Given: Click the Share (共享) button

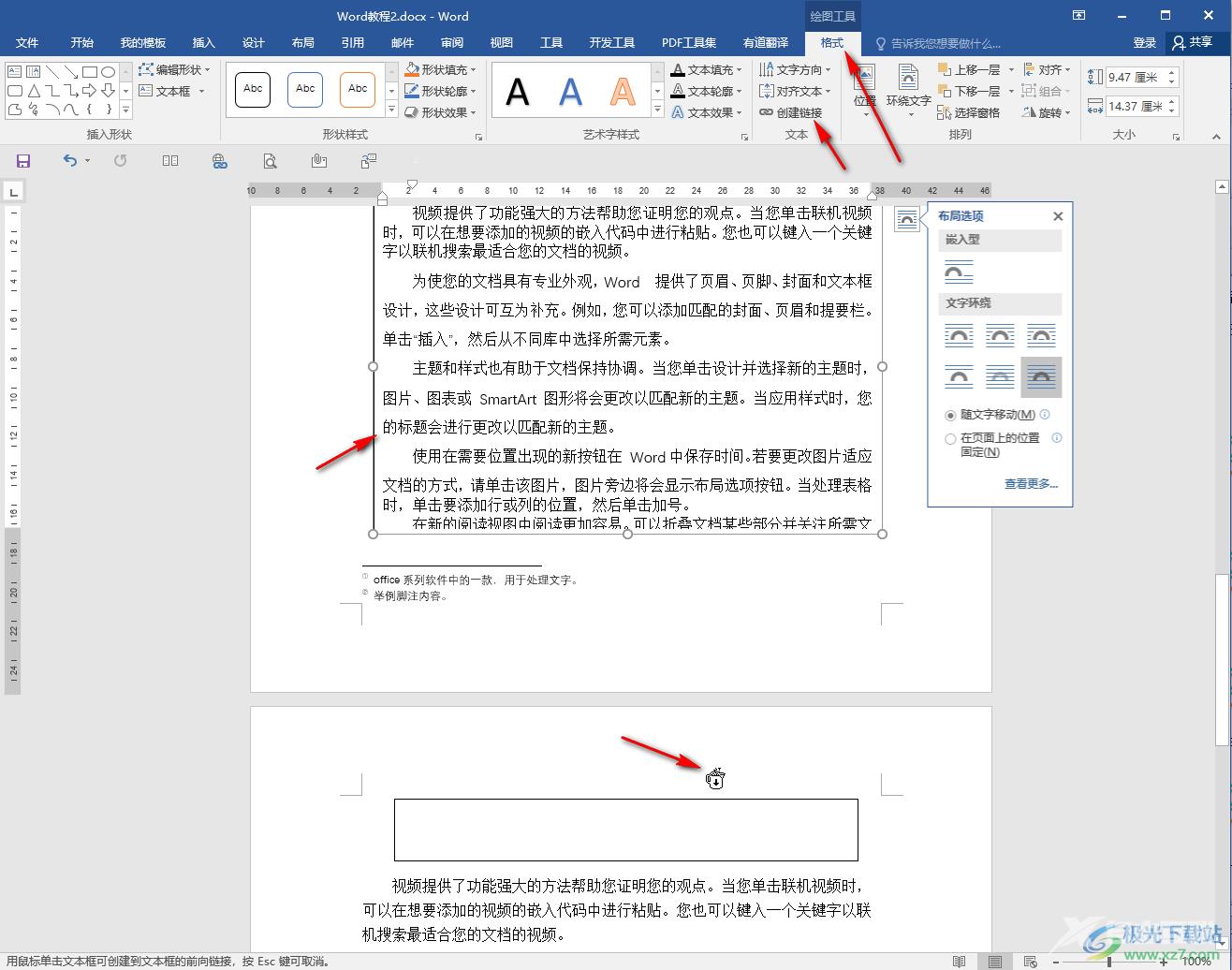Looking at the screenshot, I should coord(1193,43).
